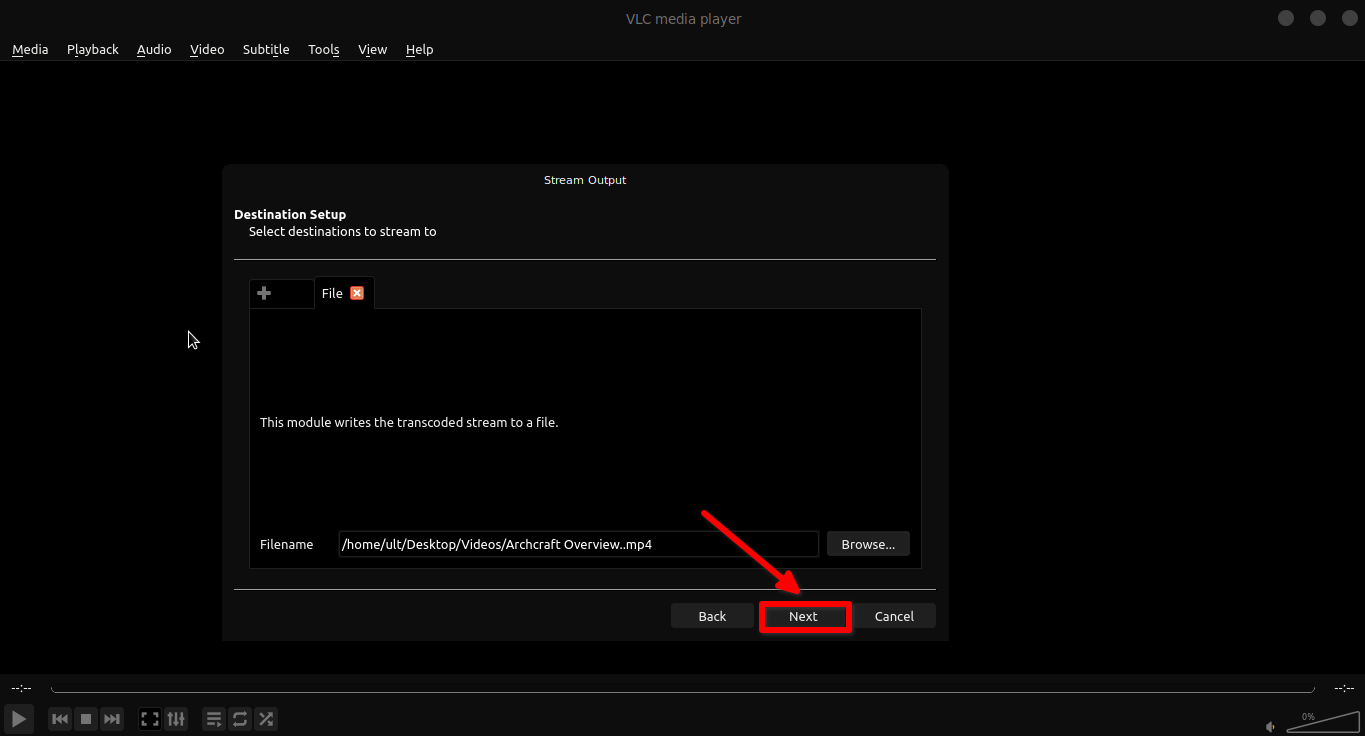Screen dimensions: 1365x736
Task: Stop playback with the square icon
Action: (86, 719)
